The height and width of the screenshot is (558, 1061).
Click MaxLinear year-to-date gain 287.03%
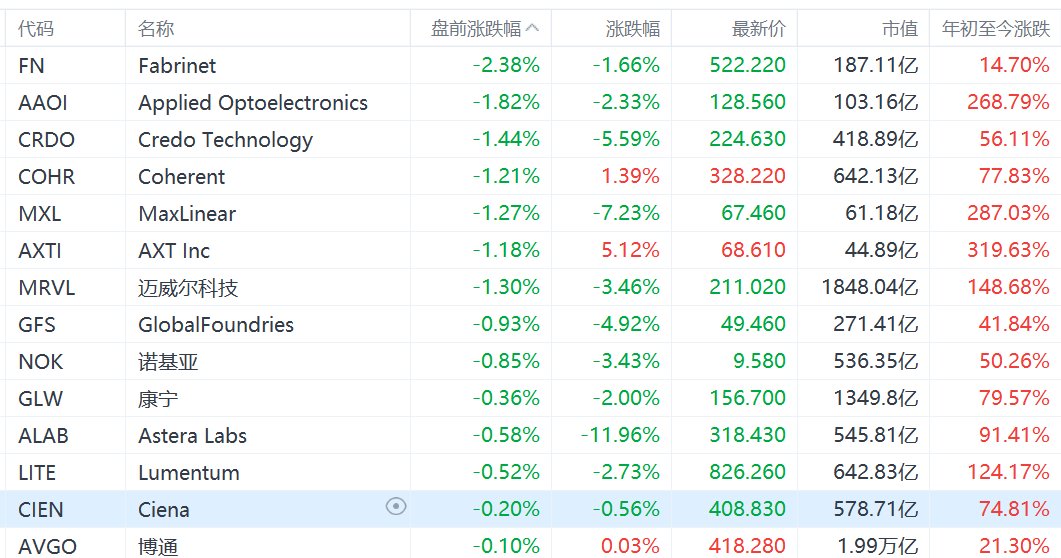1008,214
